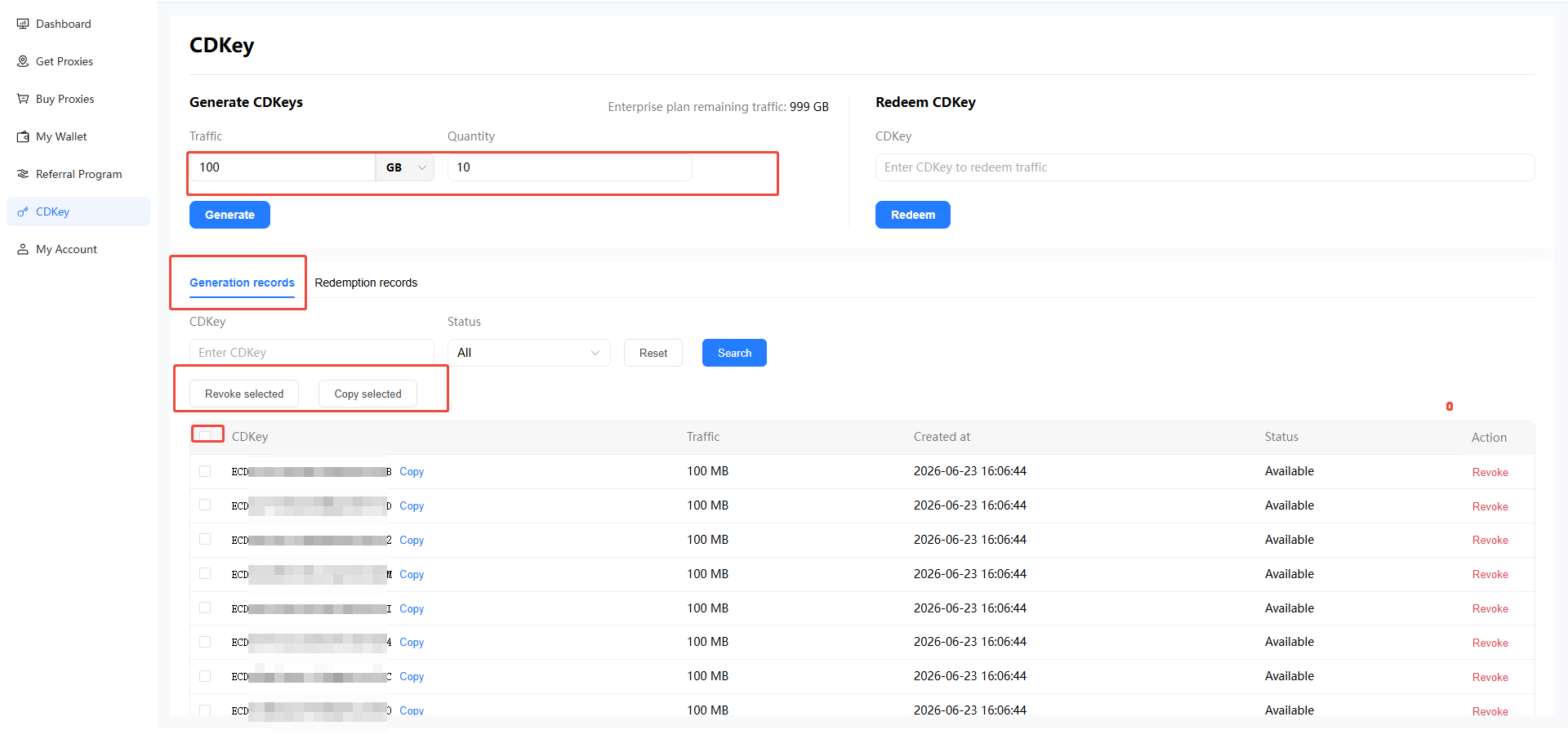Open the Dashboard menu item

pyautogui.click(x=78, y=24)
